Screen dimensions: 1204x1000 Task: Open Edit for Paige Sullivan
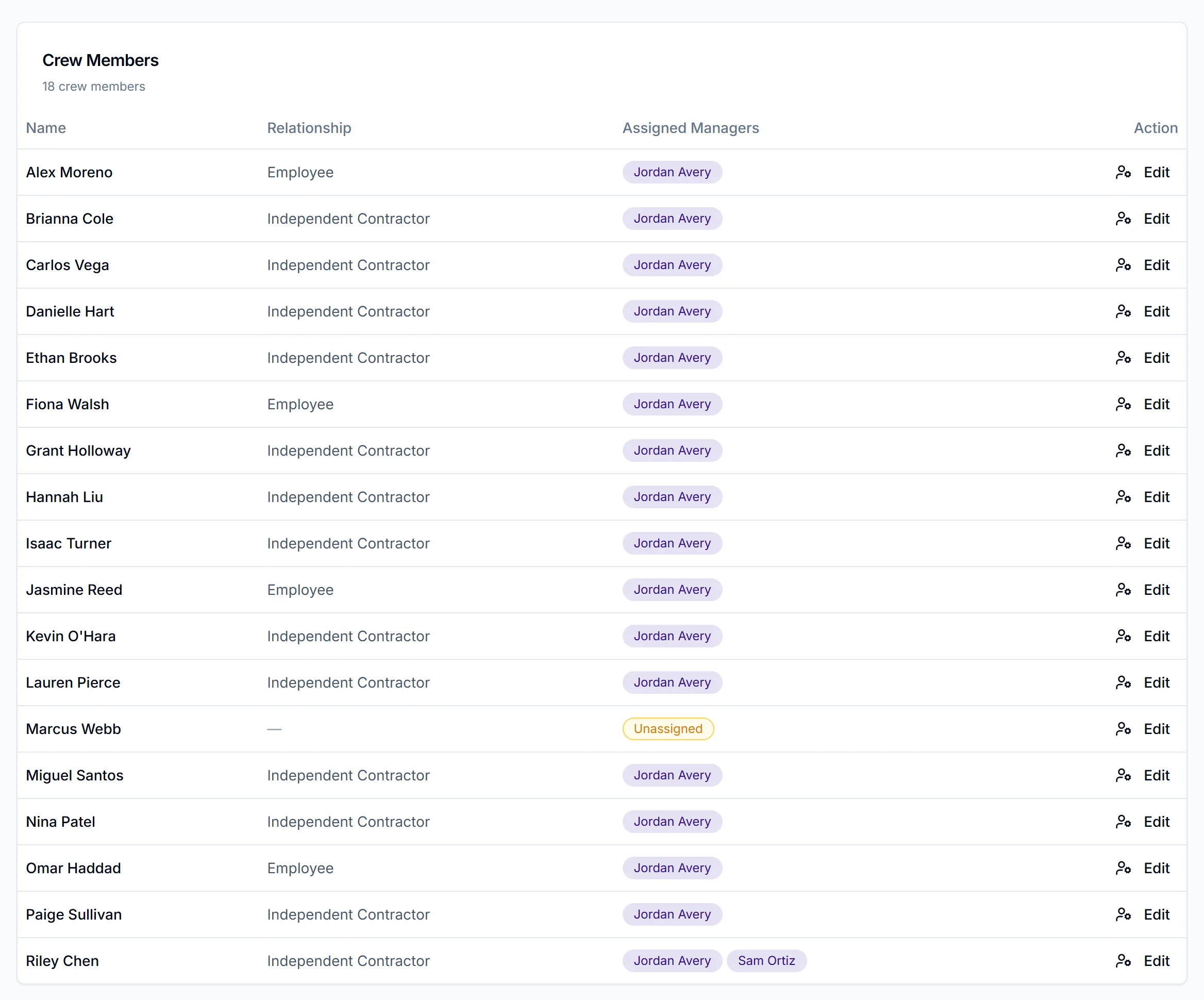[x=1143, y=914]
